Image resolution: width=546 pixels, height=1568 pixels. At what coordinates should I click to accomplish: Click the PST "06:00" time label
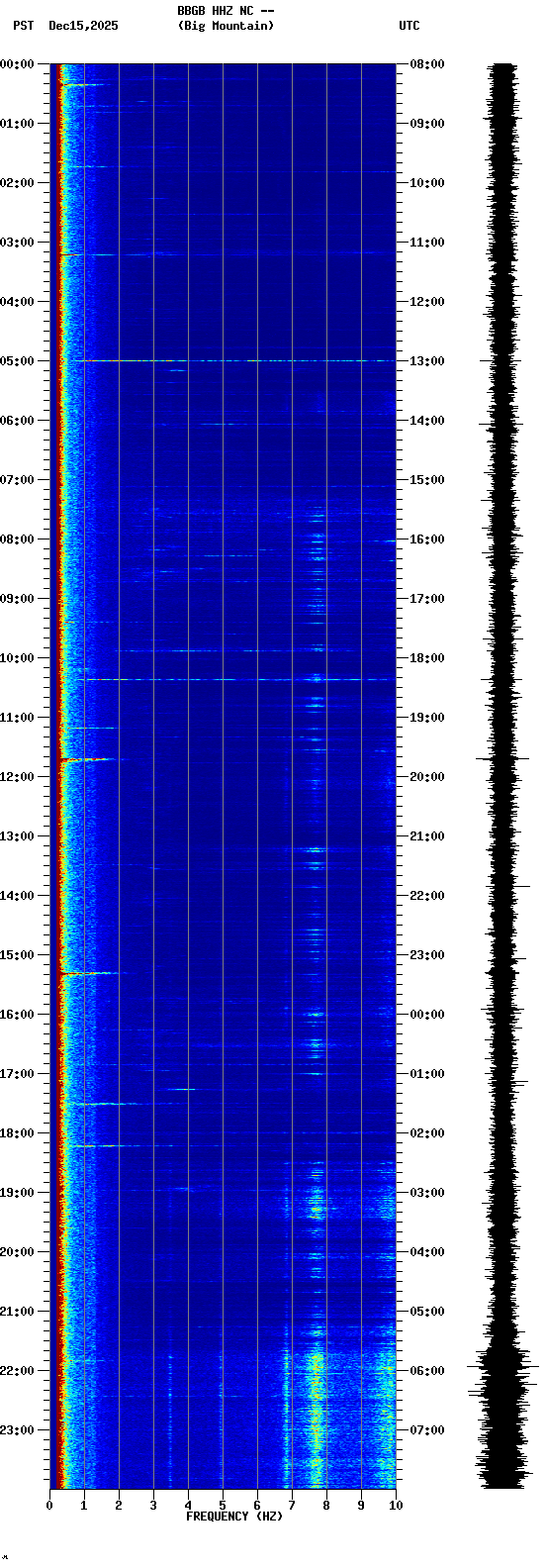point(17,421)
